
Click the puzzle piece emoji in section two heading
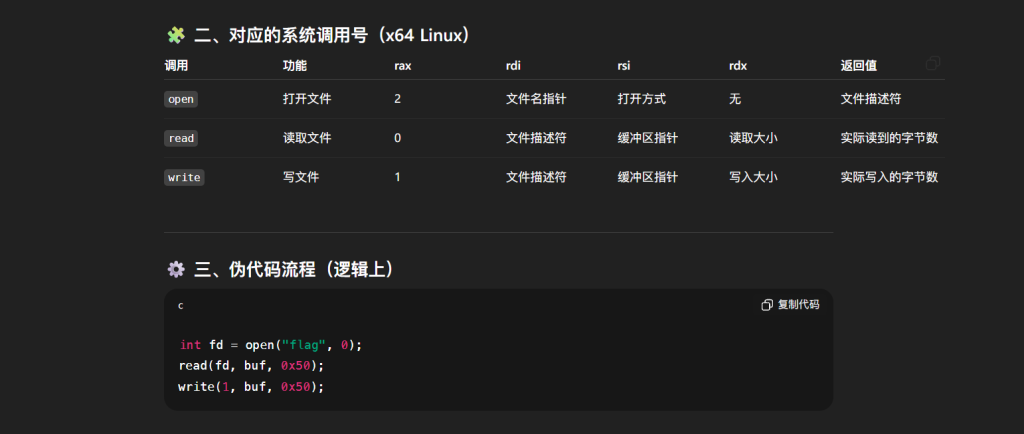click(x=176, y=36)
